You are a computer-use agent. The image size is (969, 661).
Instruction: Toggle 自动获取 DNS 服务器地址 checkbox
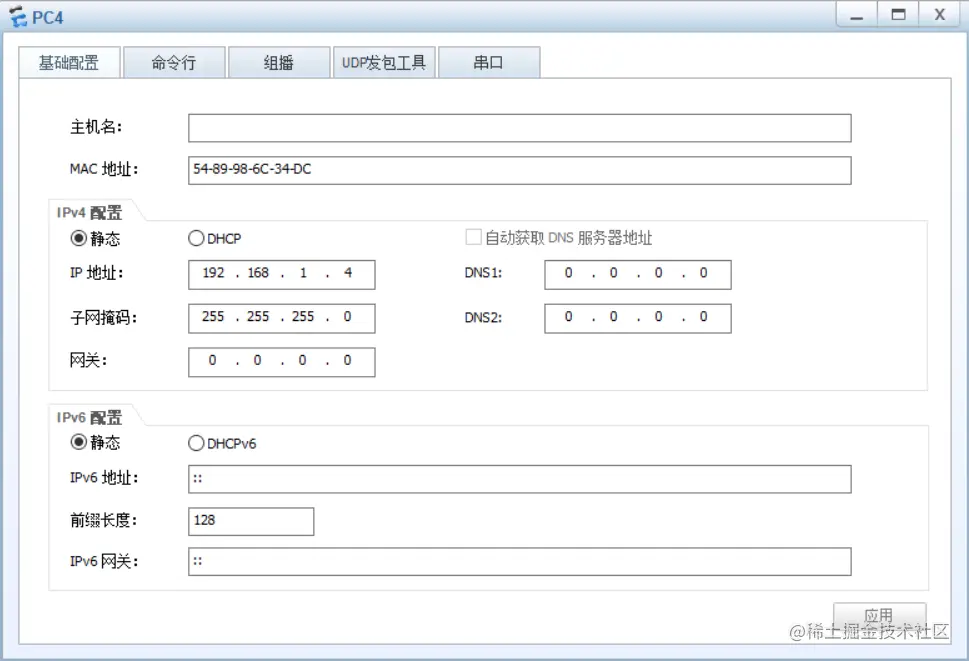(x=473, y=237)
